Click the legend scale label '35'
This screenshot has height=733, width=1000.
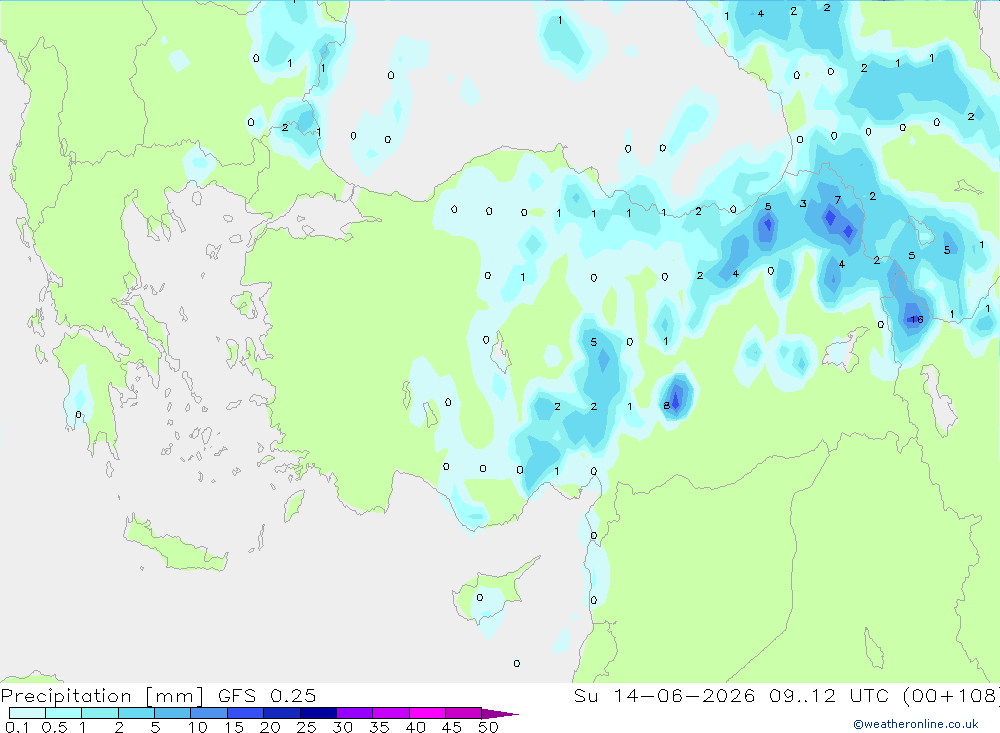[x=379, y=727]
